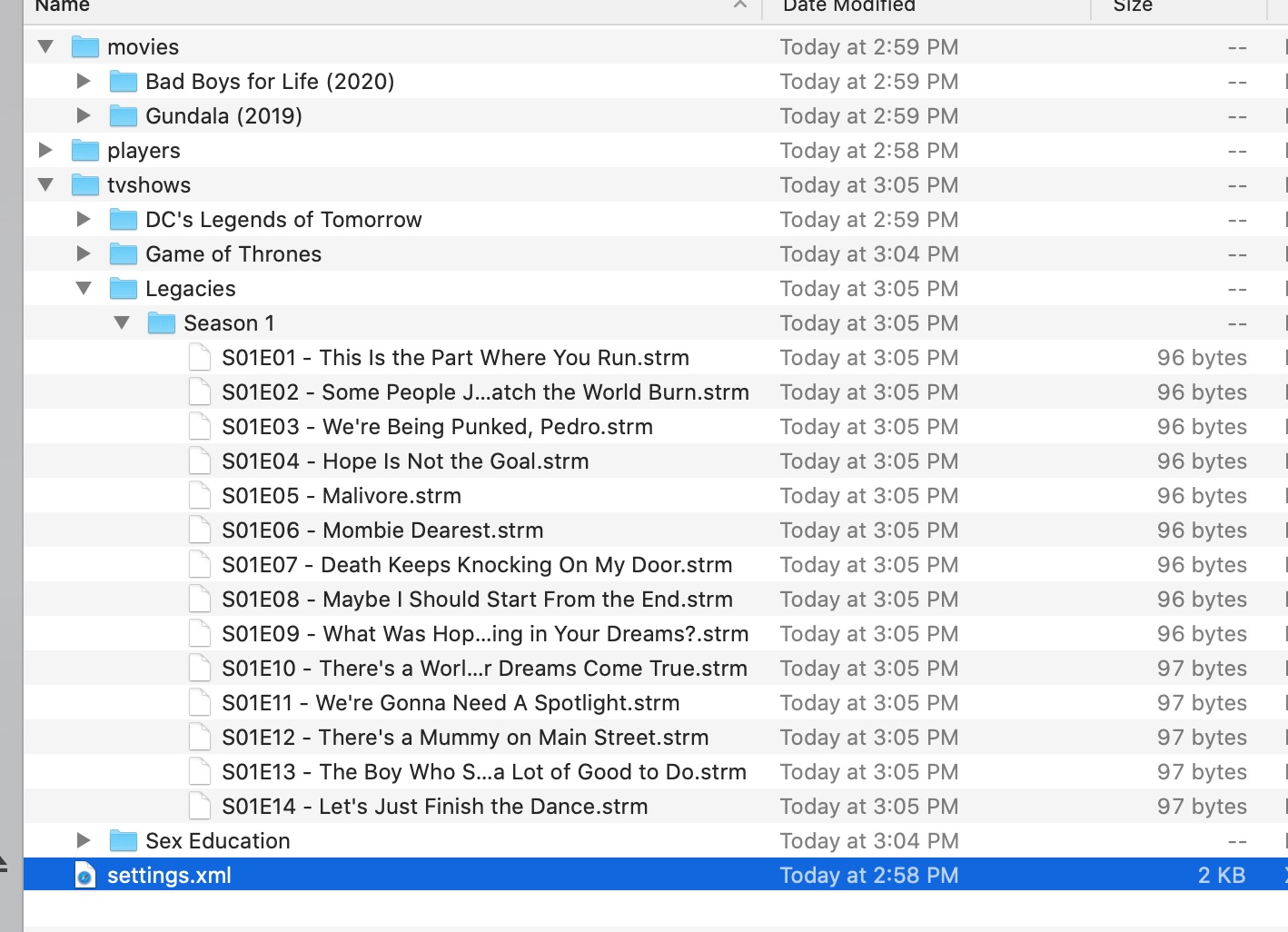Click the Season 1 folder icon
The height and width of the screenshot is (932, 1288).
162,322
